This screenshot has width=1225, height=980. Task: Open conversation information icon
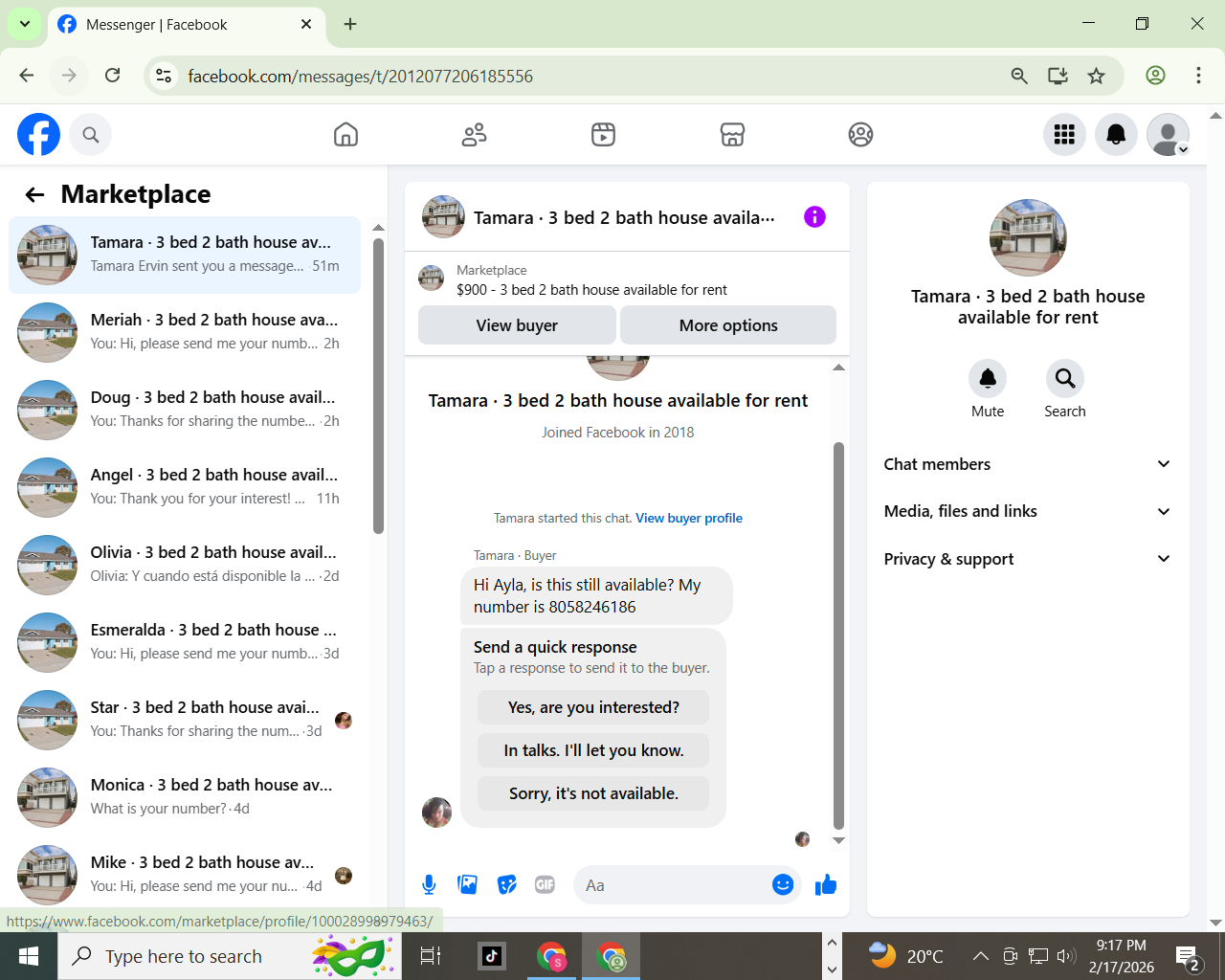click(814, 217)
